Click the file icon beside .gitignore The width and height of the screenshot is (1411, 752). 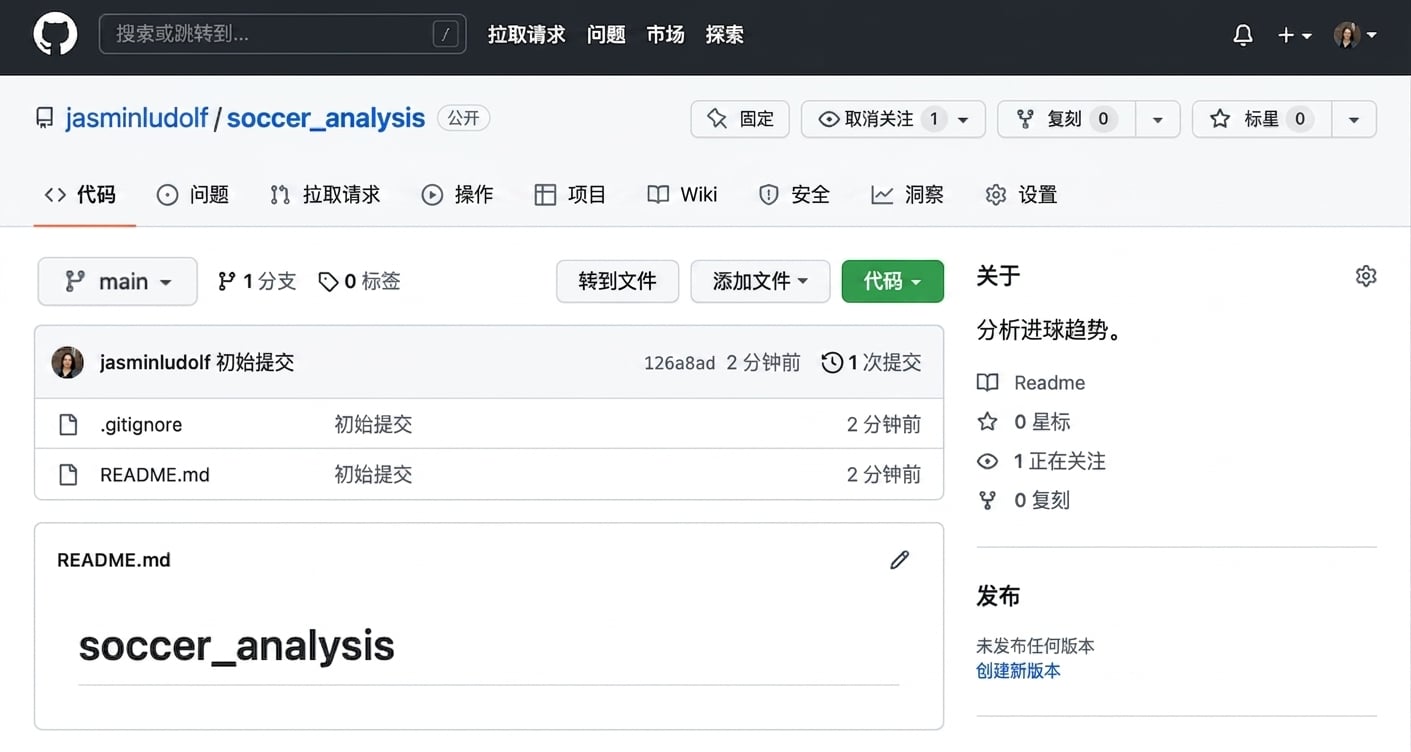click(x=68, y=425)
